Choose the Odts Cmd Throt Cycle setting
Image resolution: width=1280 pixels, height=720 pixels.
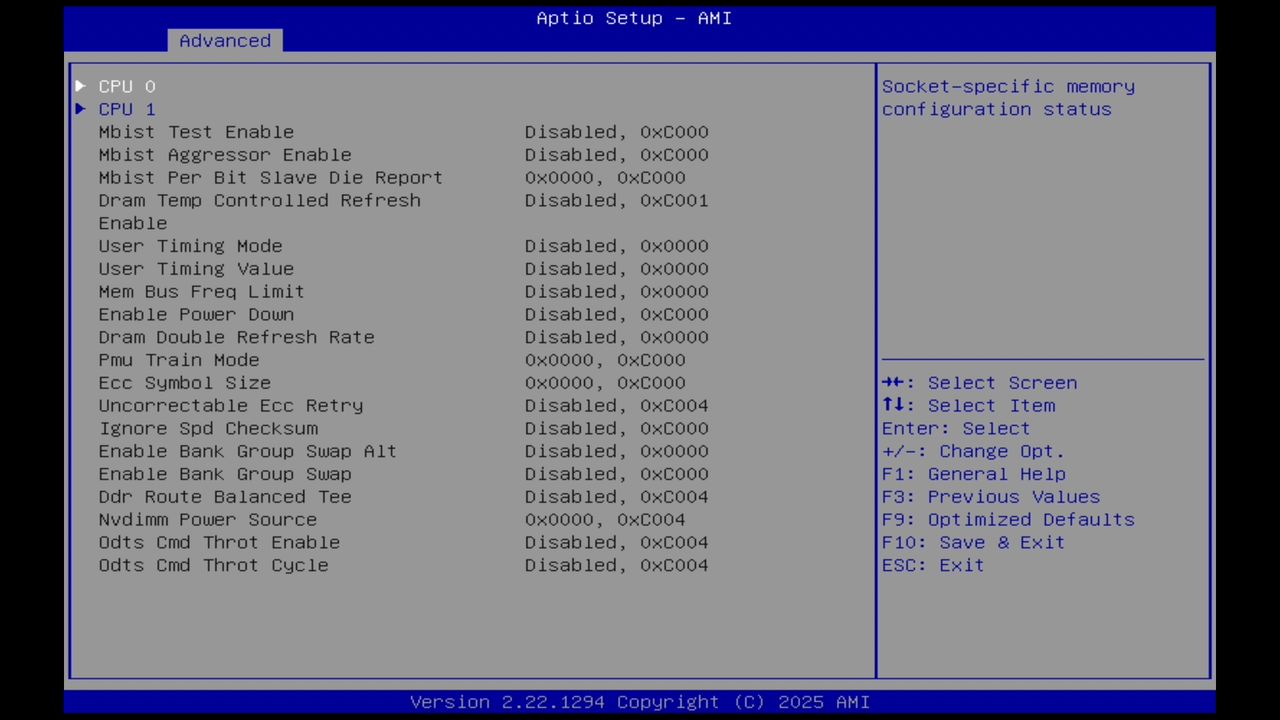point(213,565)
